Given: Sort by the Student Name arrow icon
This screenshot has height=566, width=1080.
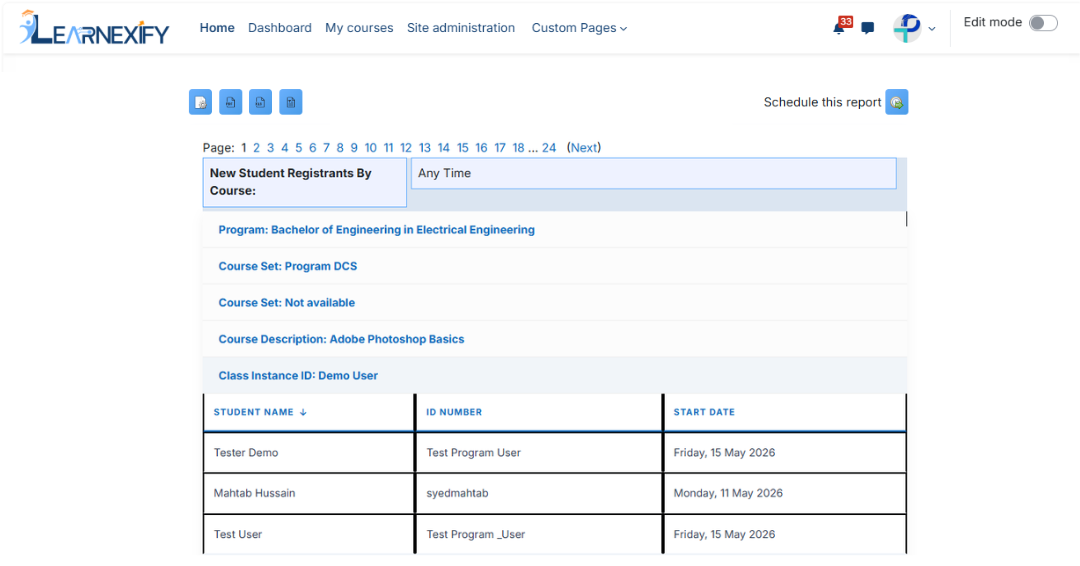Looking at the screenshot, I should [303, 412].
